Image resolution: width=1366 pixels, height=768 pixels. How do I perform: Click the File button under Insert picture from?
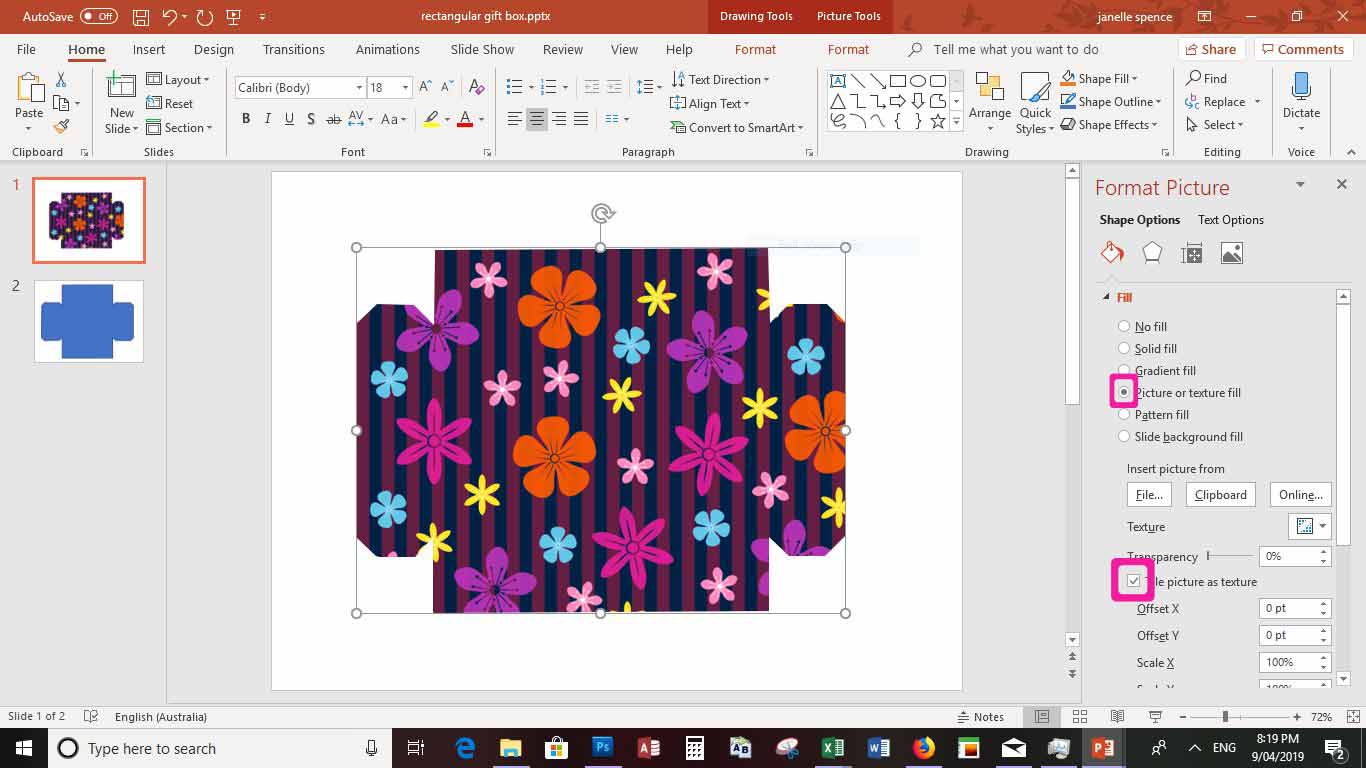[1148, 494]
